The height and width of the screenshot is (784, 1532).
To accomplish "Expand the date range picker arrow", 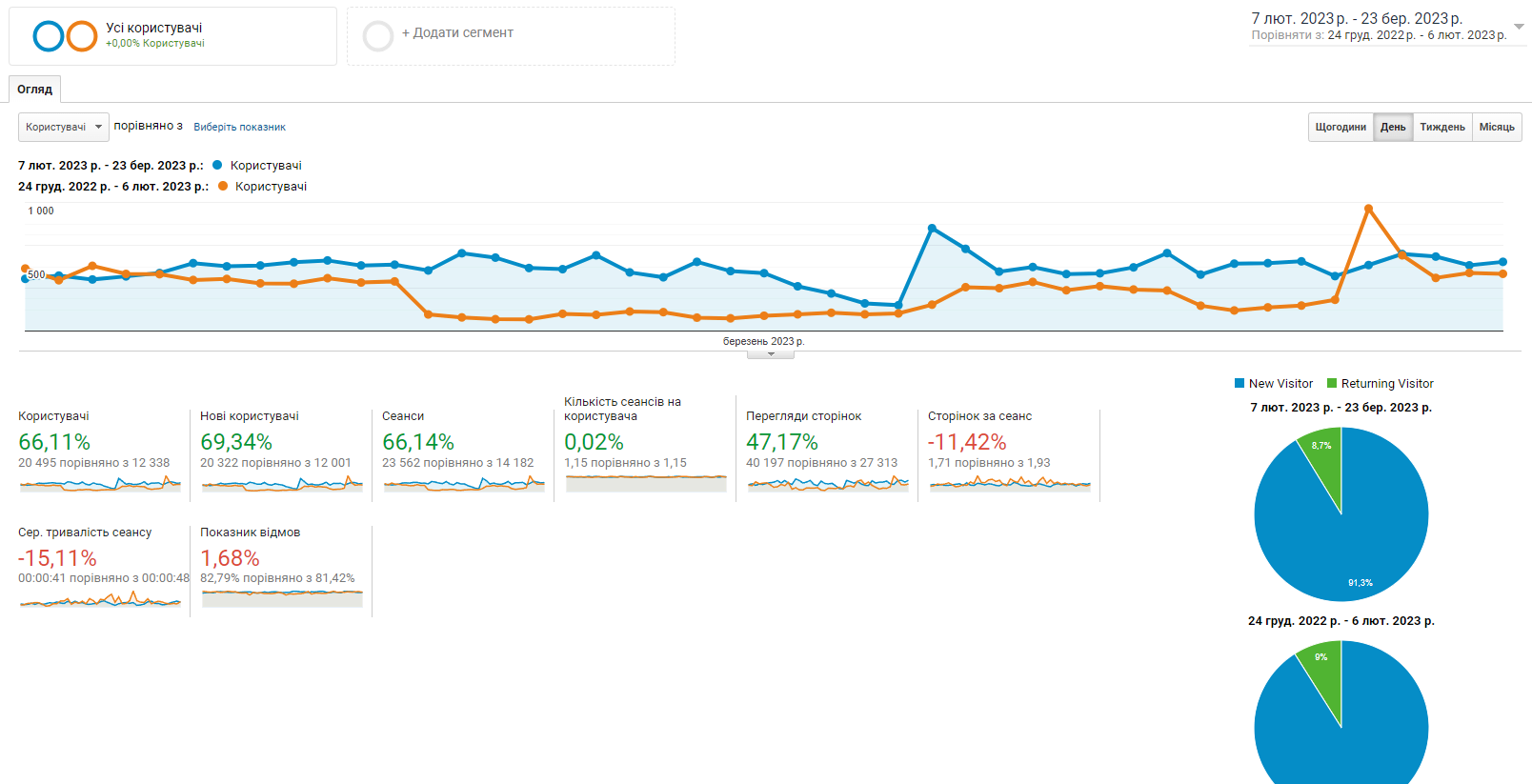I will [x=1519, y=27].
